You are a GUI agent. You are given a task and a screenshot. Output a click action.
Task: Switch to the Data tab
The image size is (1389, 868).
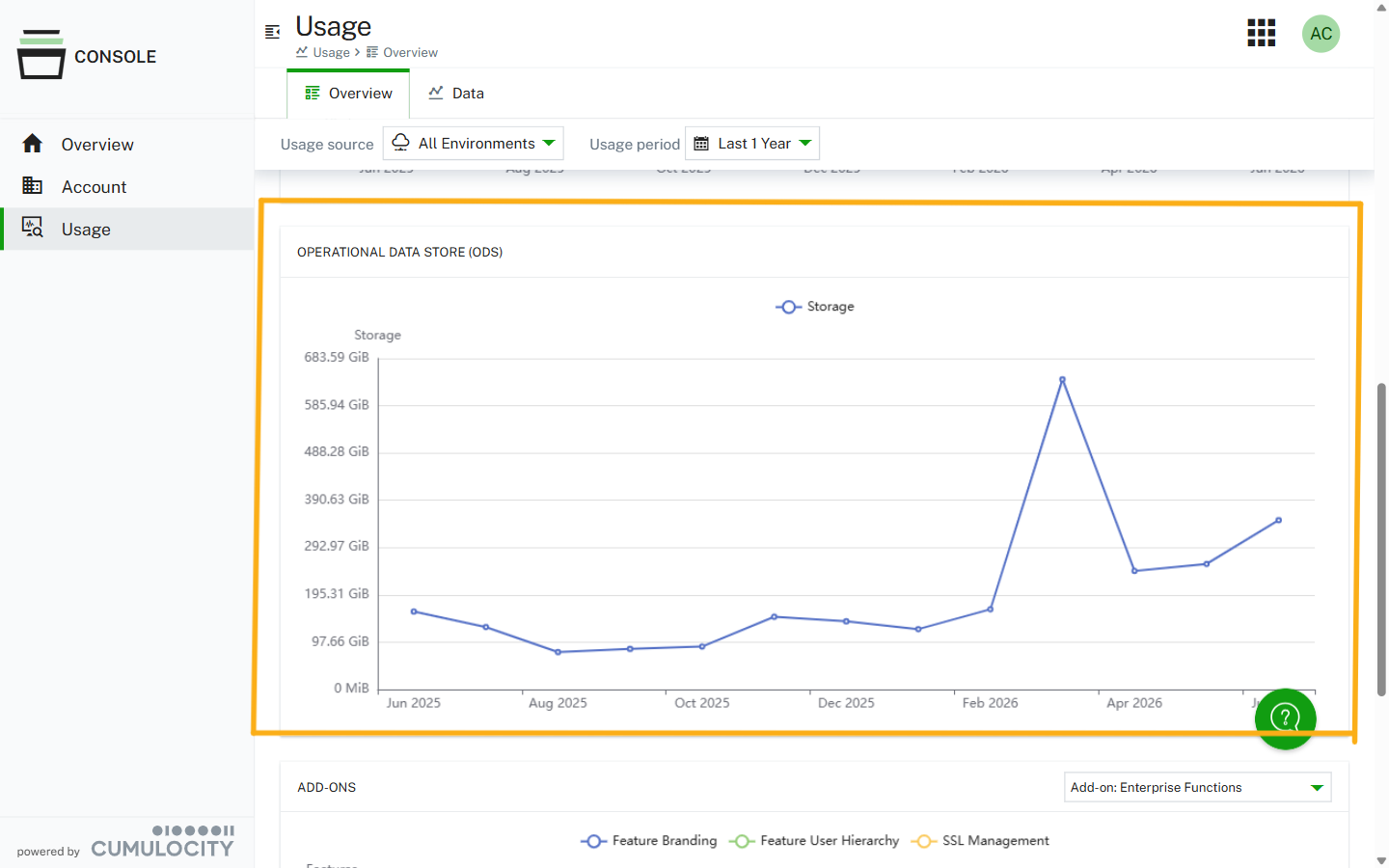pyautogui.click(x=456, y=94)
